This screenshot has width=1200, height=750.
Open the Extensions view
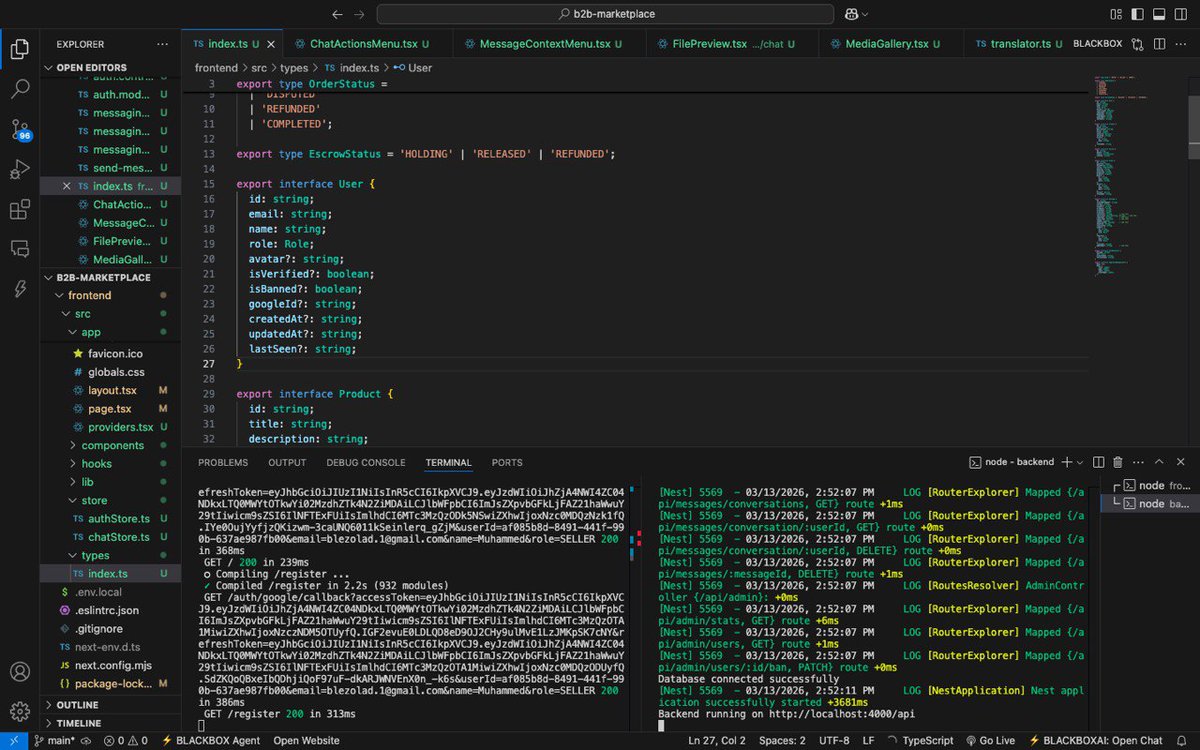(x=19, y=209)
